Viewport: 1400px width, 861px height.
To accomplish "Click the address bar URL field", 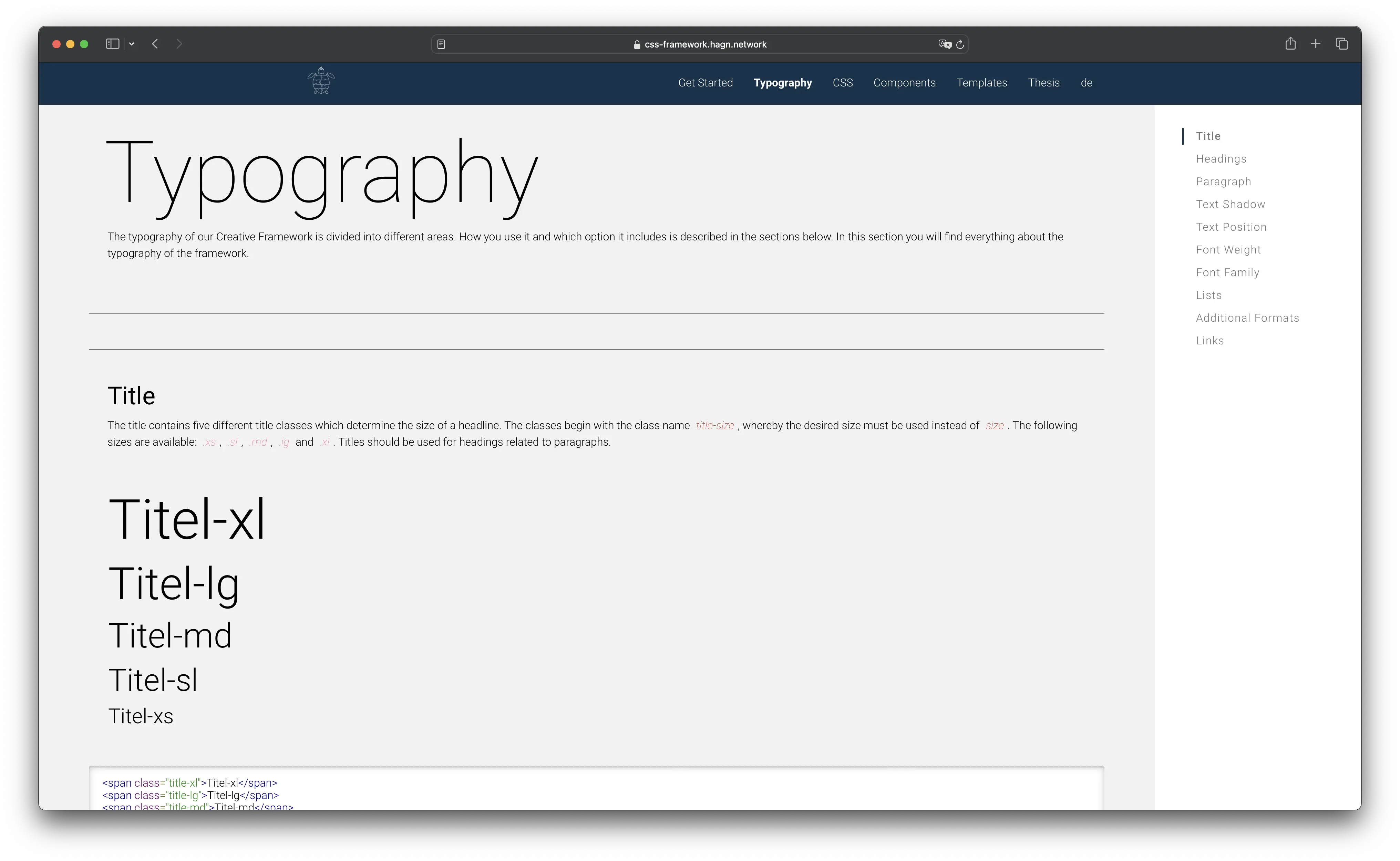I will pyautogui.click(x=704, y=44).
